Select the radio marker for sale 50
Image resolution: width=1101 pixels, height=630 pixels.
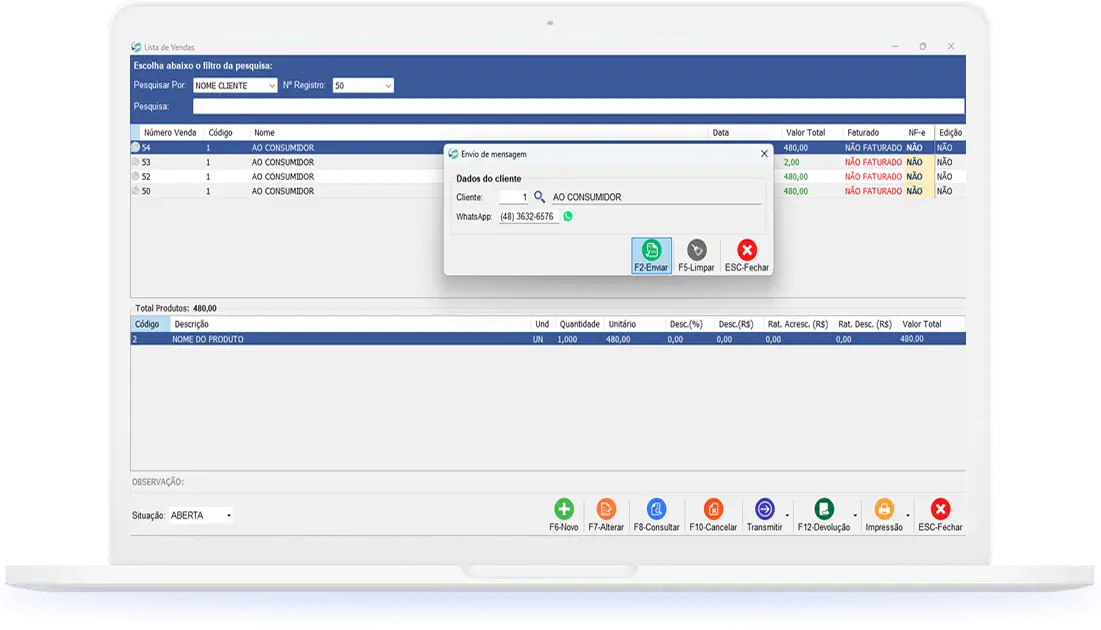tap(135, 191)
